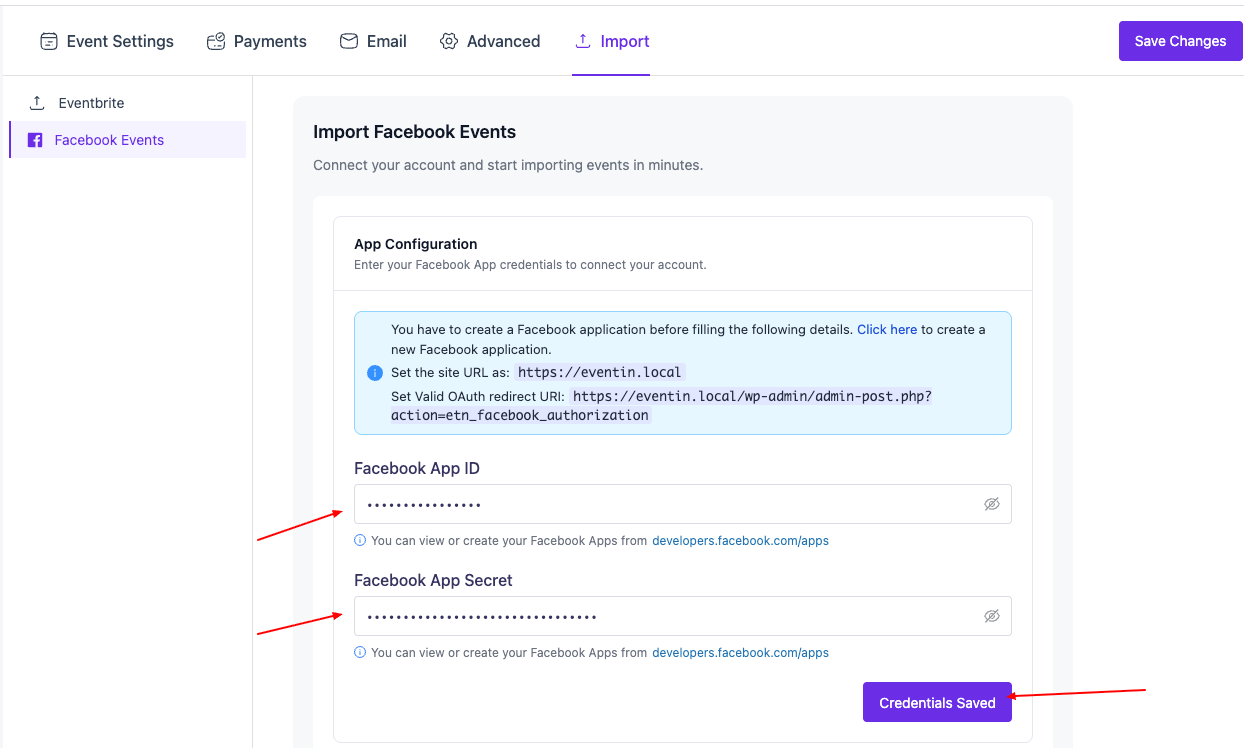This screenshot has height=748, width=1244.
Task: Click the Facebook logo icon in sidebar
Action: pyautogui.click(x=35, y=140)
